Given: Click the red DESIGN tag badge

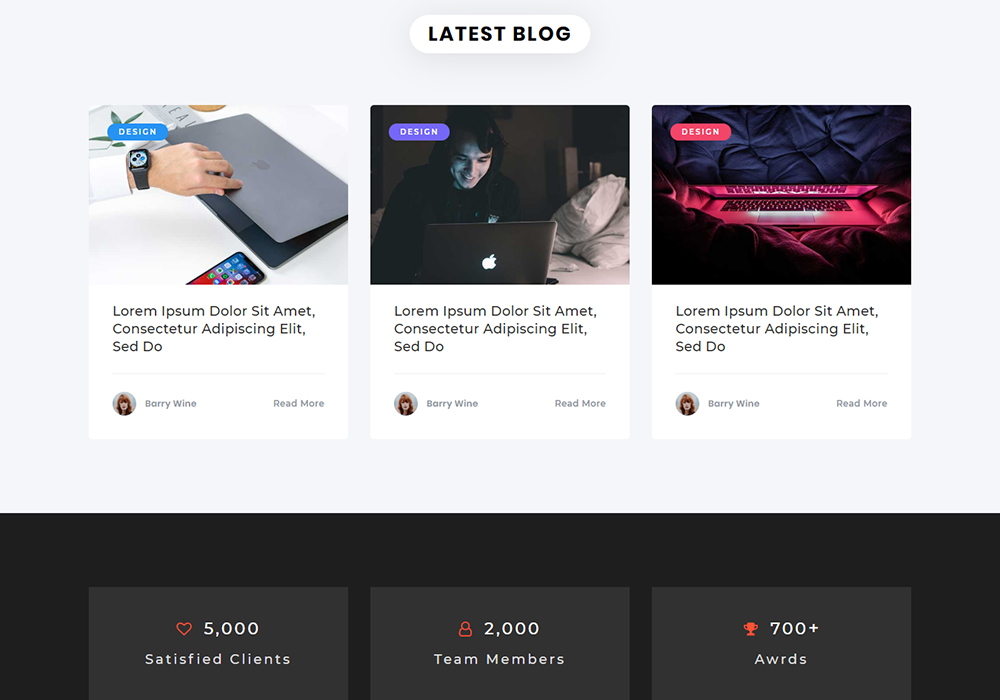Looking at the screenshot, I should [x=700, y=132].
